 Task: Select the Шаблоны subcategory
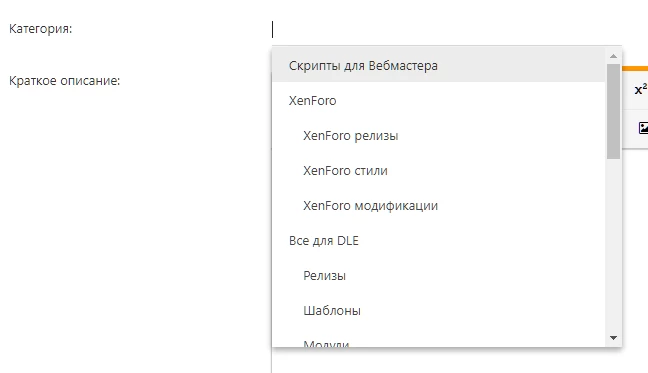pyautogui.click(x=438, y=310)
